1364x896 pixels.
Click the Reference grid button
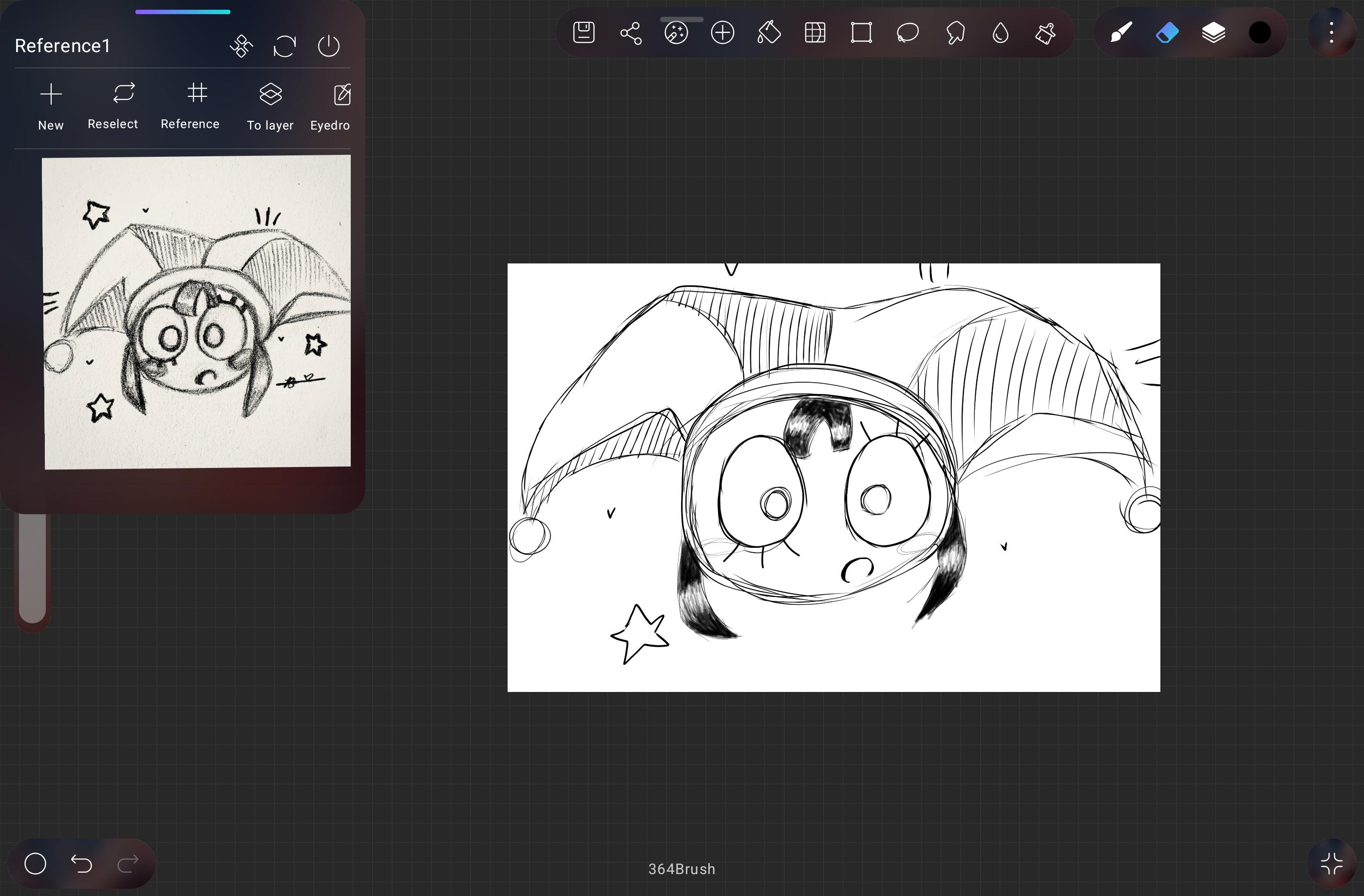(x=190, y=107)
